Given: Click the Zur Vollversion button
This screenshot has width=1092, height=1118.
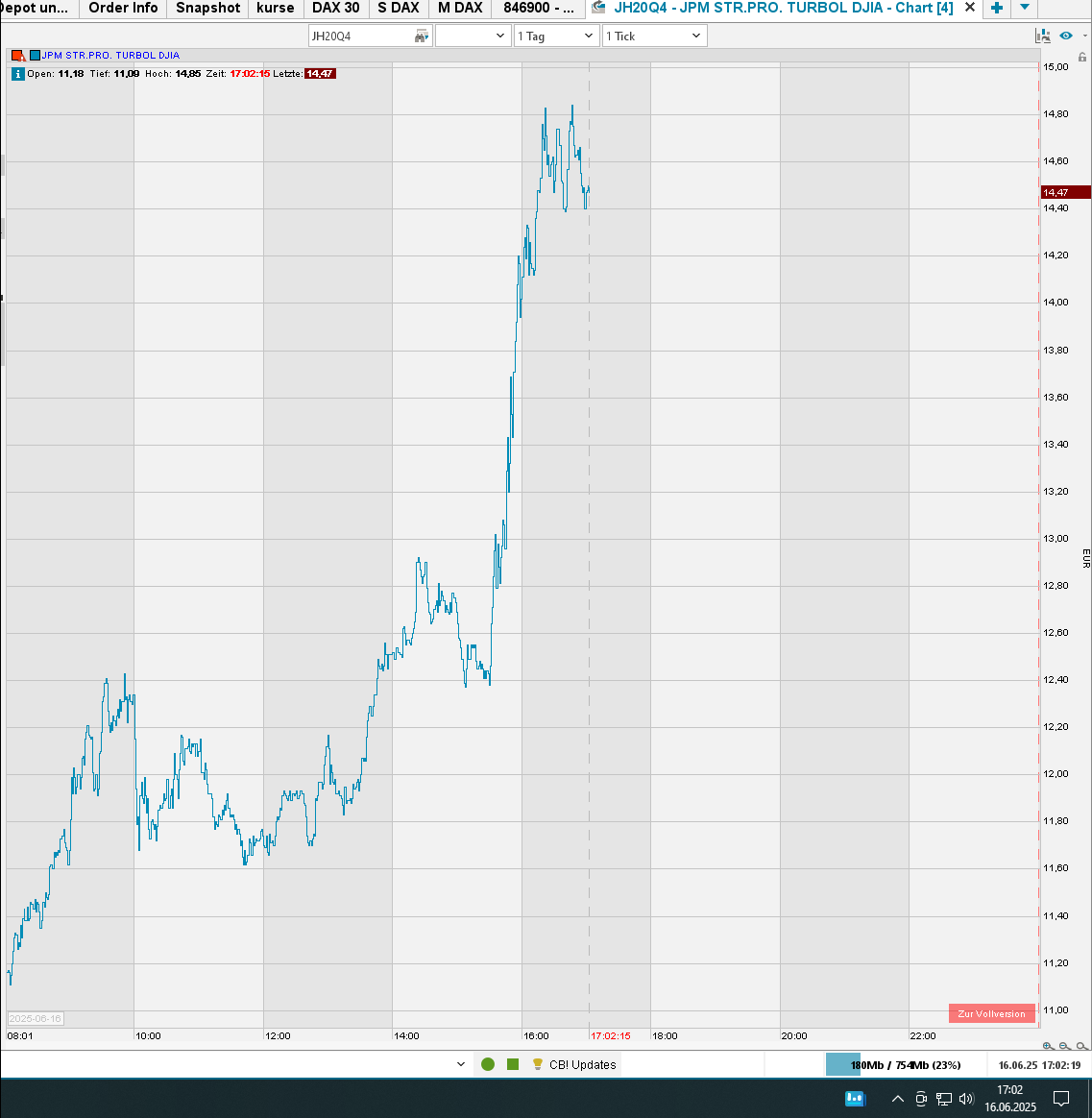Looking at the screenshot, I should tap(991, 1013).
